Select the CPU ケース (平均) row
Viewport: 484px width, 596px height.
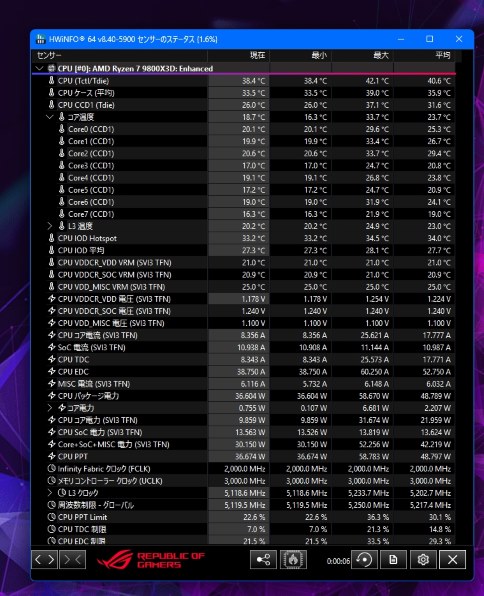coord(244,93)
